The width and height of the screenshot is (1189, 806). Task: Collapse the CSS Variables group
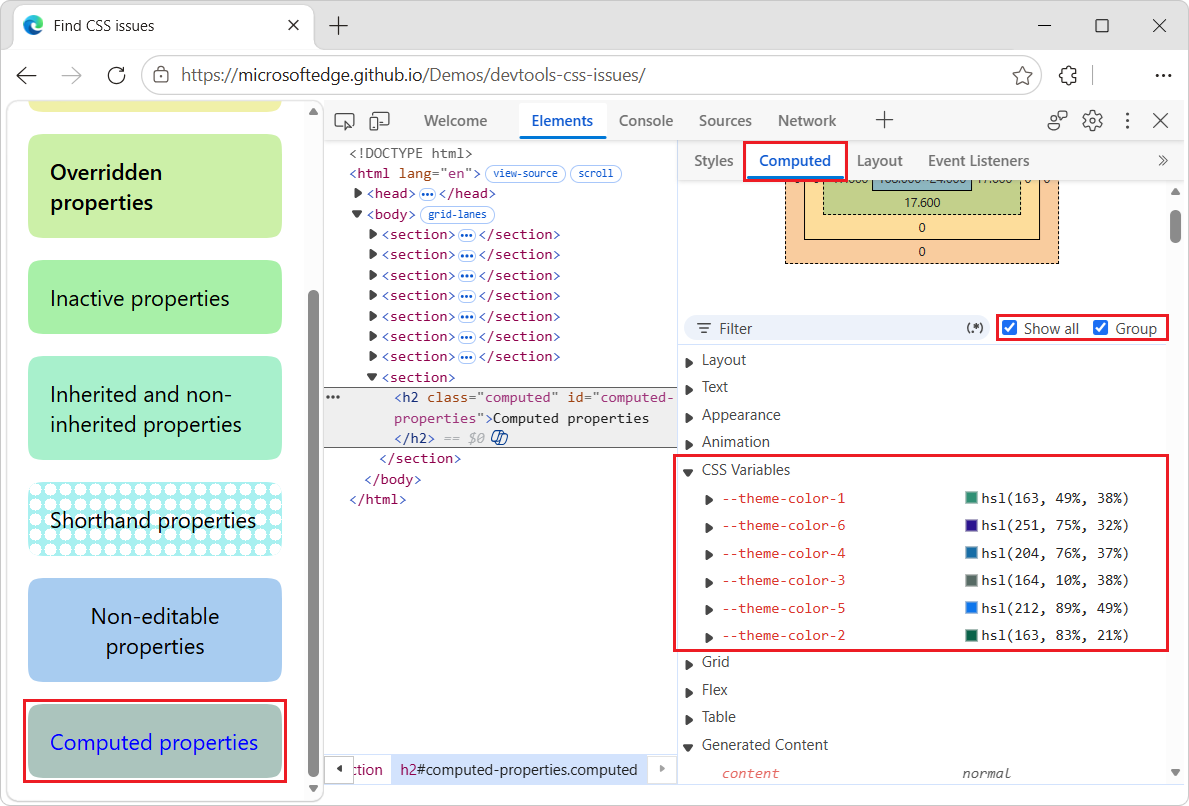pos(689,472)
